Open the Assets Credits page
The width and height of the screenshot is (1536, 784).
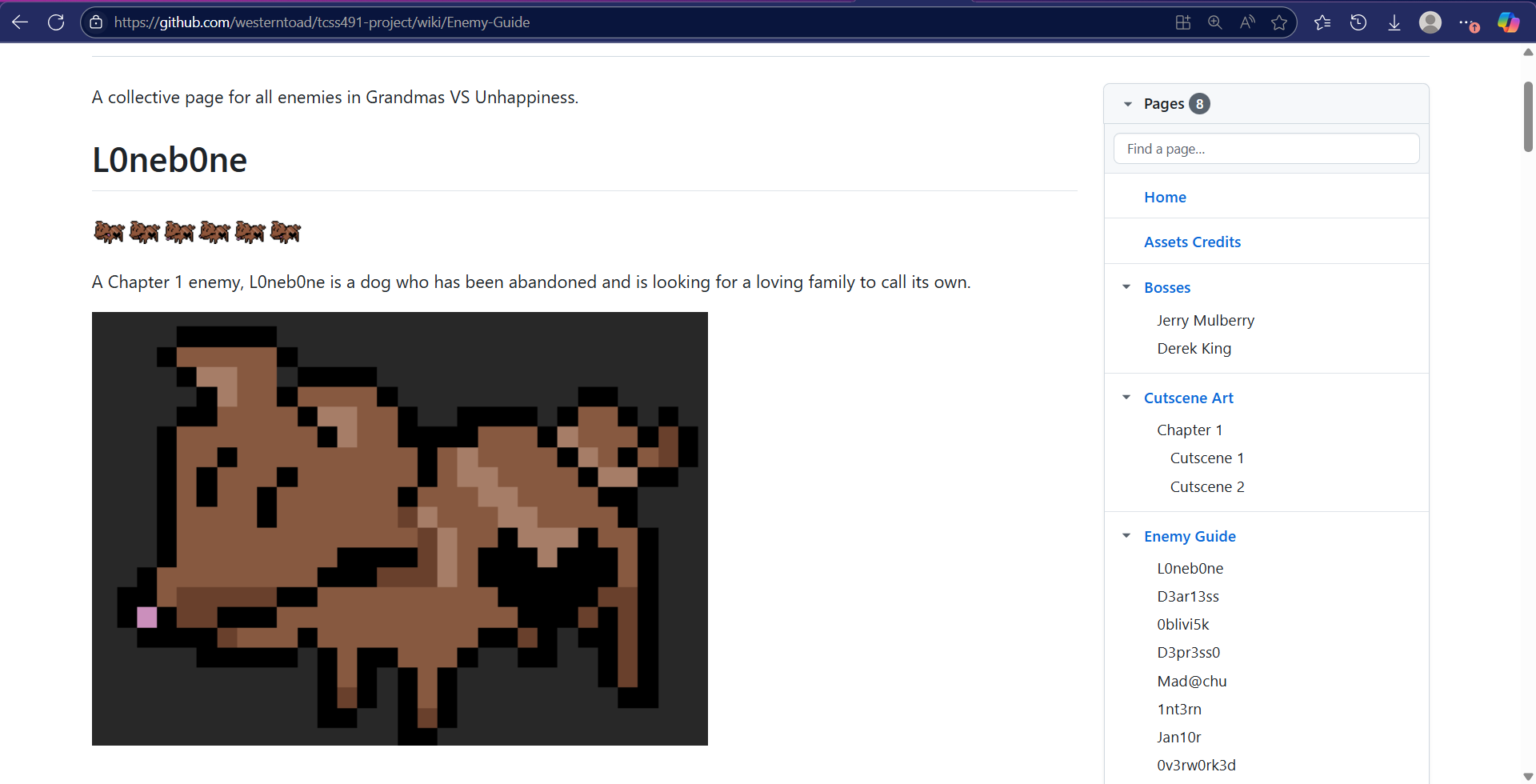click(1192, 242)
